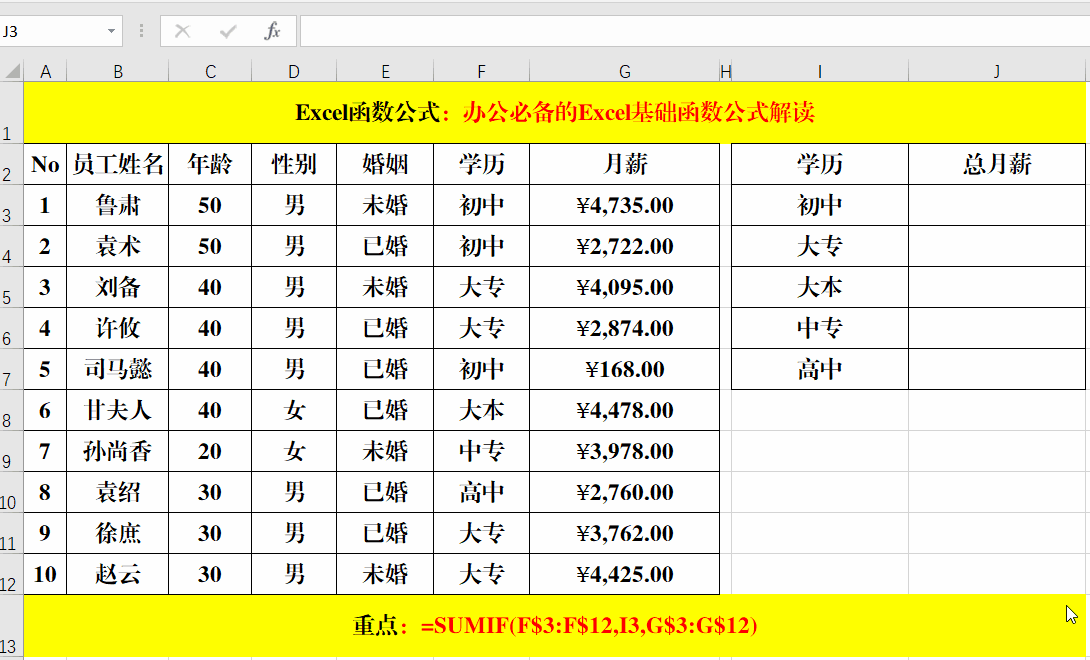This screenshot has height=660, width=1090.
Task: Click inside the formula bar input
Action: (x=694, y=31)
